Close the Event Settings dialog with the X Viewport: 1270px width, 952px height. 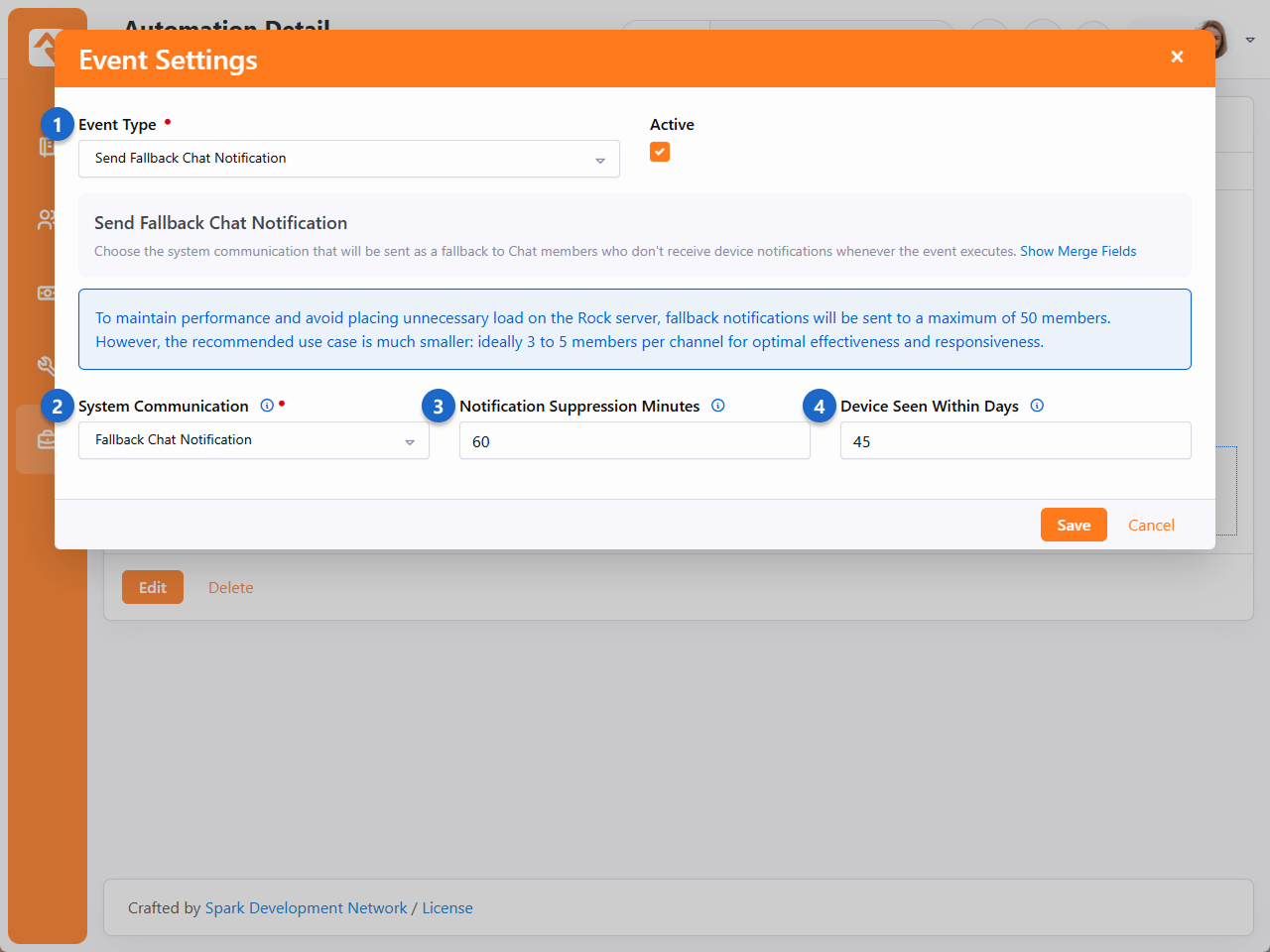(1177, 57)
